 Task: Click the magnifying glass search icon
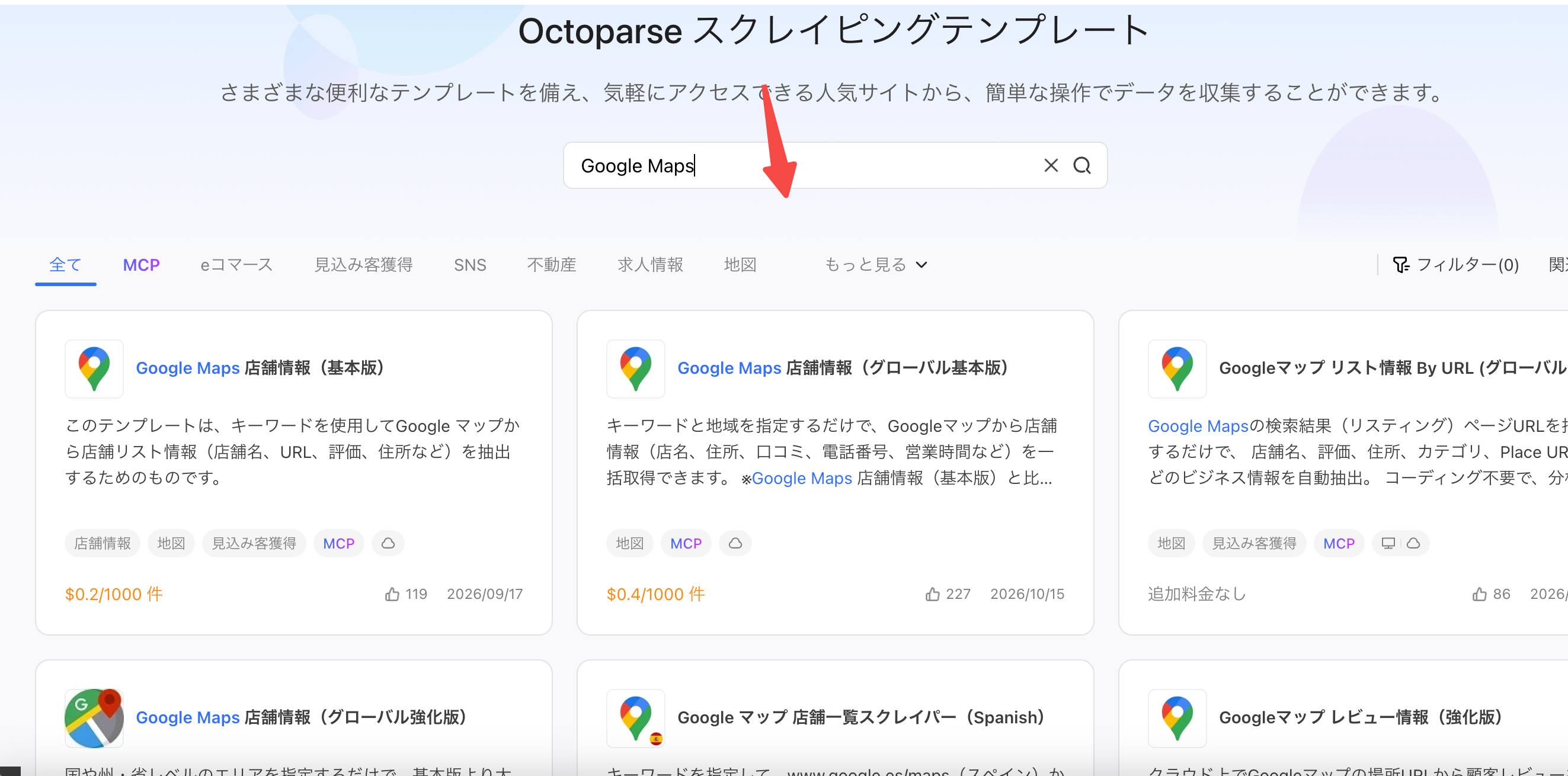tap(1081, 165)
